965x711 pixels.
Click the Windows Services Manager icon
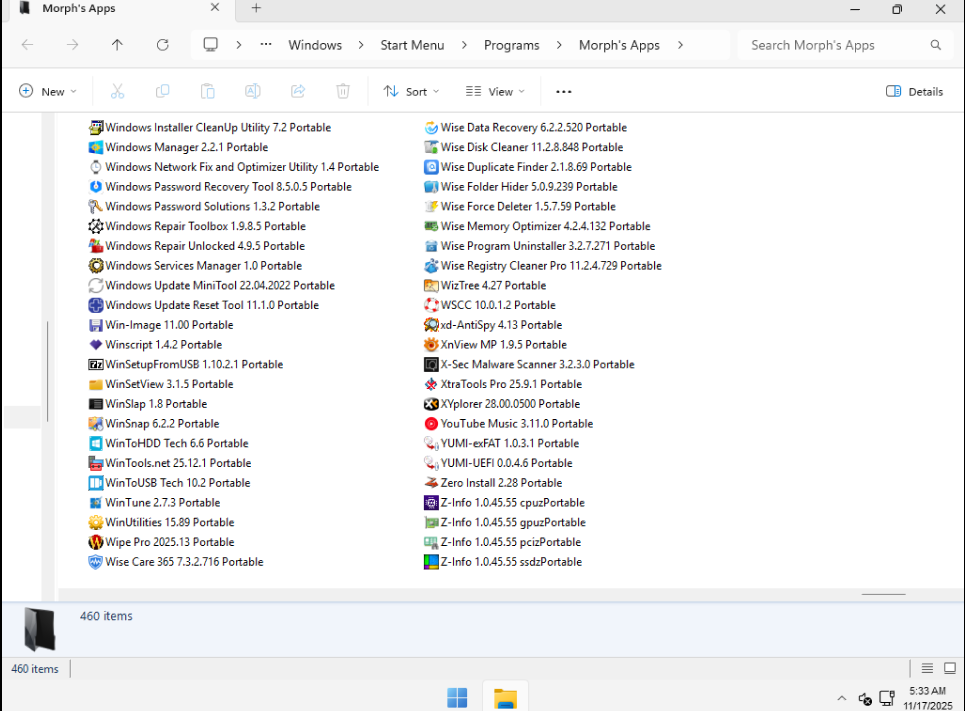pyautogui.click(x=95, y=265)
